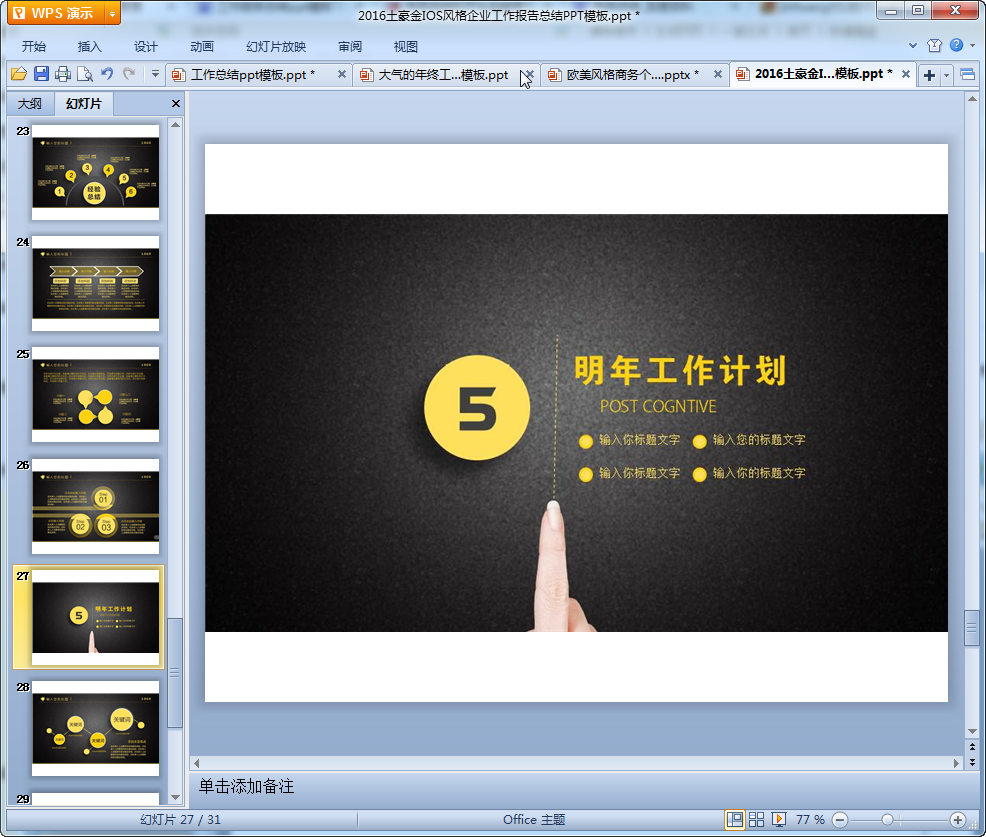Expand the Help icon dropdown arrow

click(x=972, y=46)
